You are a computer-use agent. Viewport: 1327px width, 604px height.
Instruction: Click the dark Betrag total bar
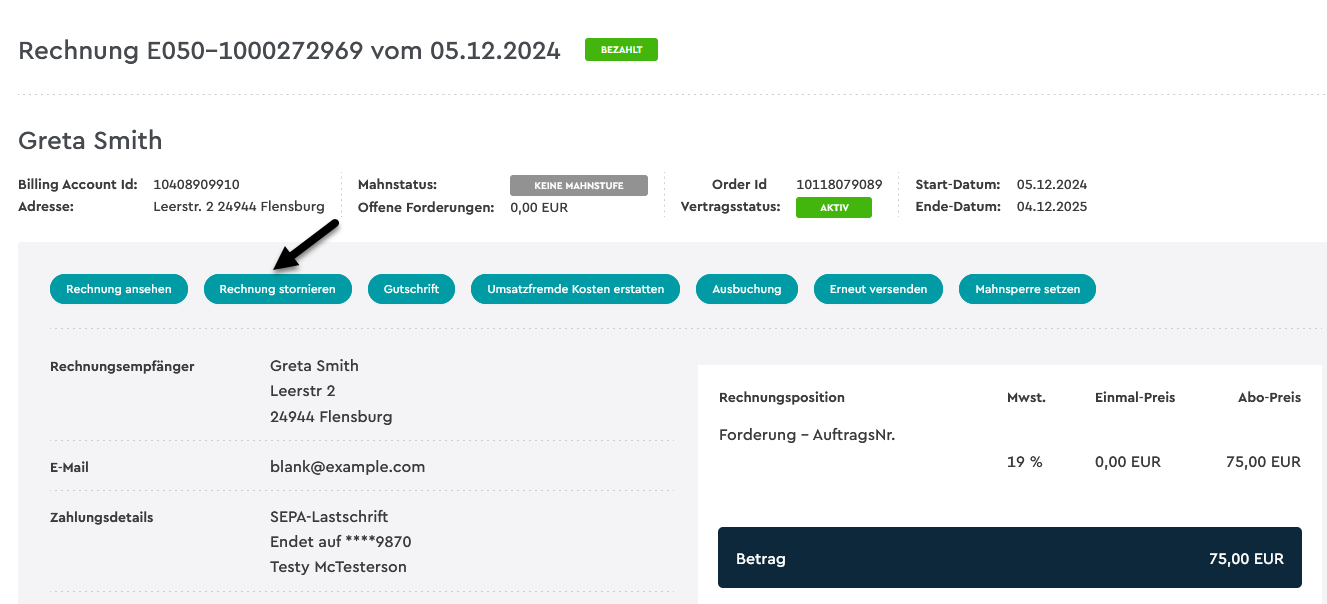pyautogui.click(x=1010, y=558)
